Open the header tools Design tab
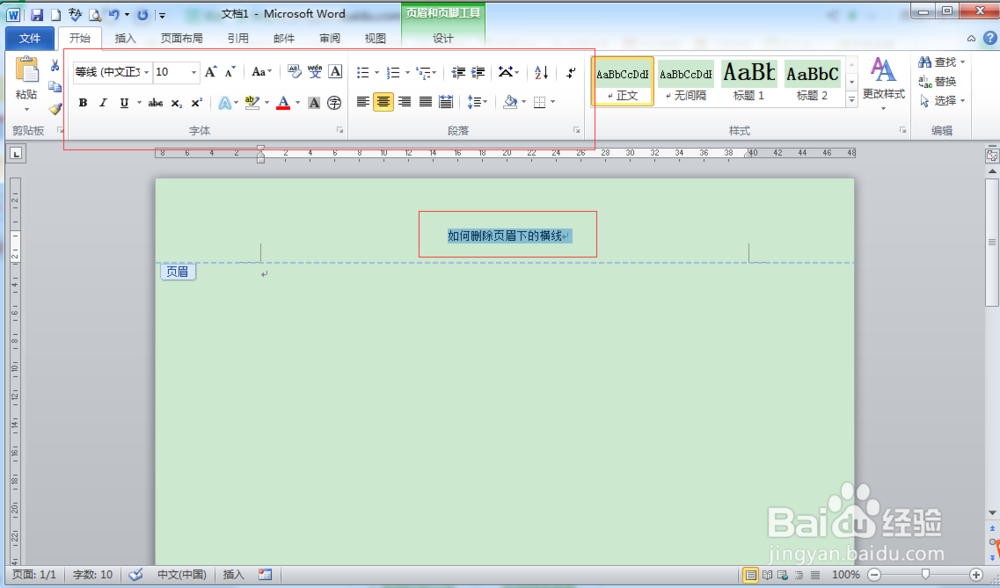Viewport: 1000px width, 588px height. [x=443, y=38]
